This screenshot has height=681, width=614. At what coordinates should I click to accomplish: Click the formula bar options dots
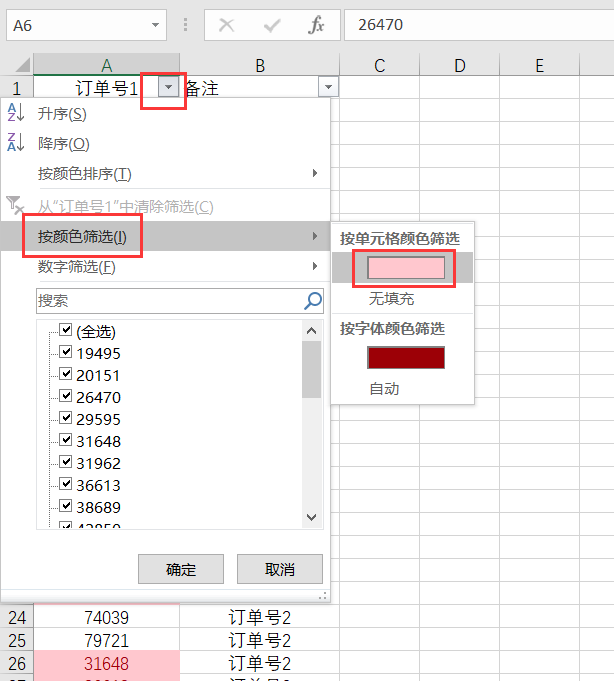185,25
